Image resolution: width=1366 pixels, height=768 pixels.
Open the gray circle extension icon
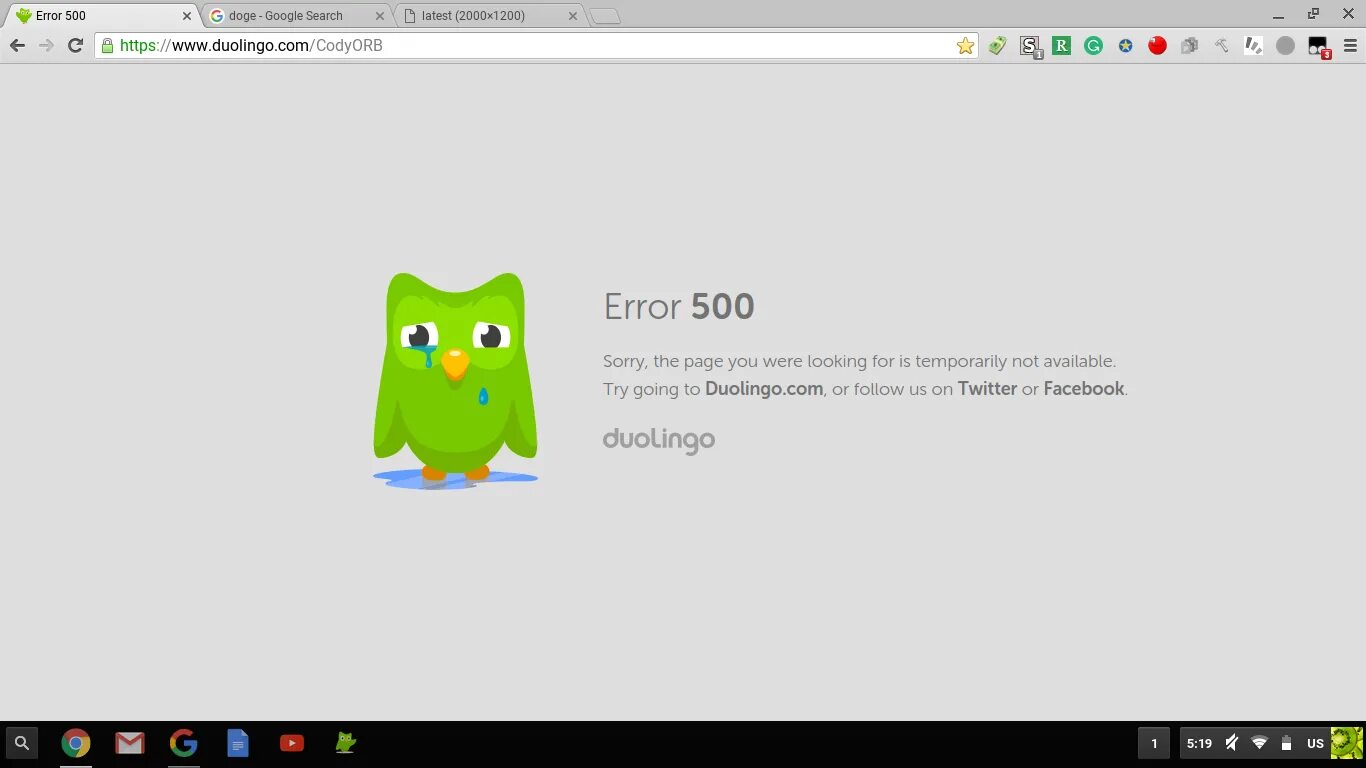(1286, 46)
